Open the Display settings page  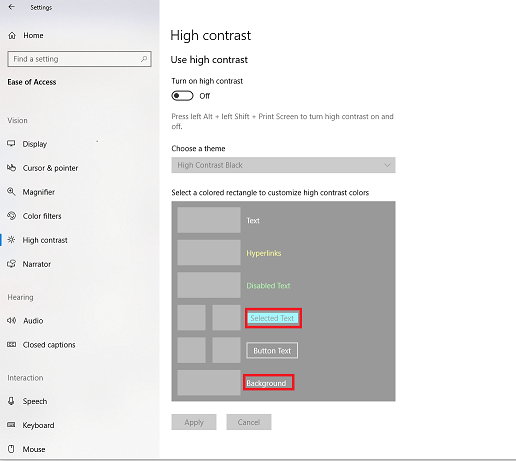pos(35,144)
